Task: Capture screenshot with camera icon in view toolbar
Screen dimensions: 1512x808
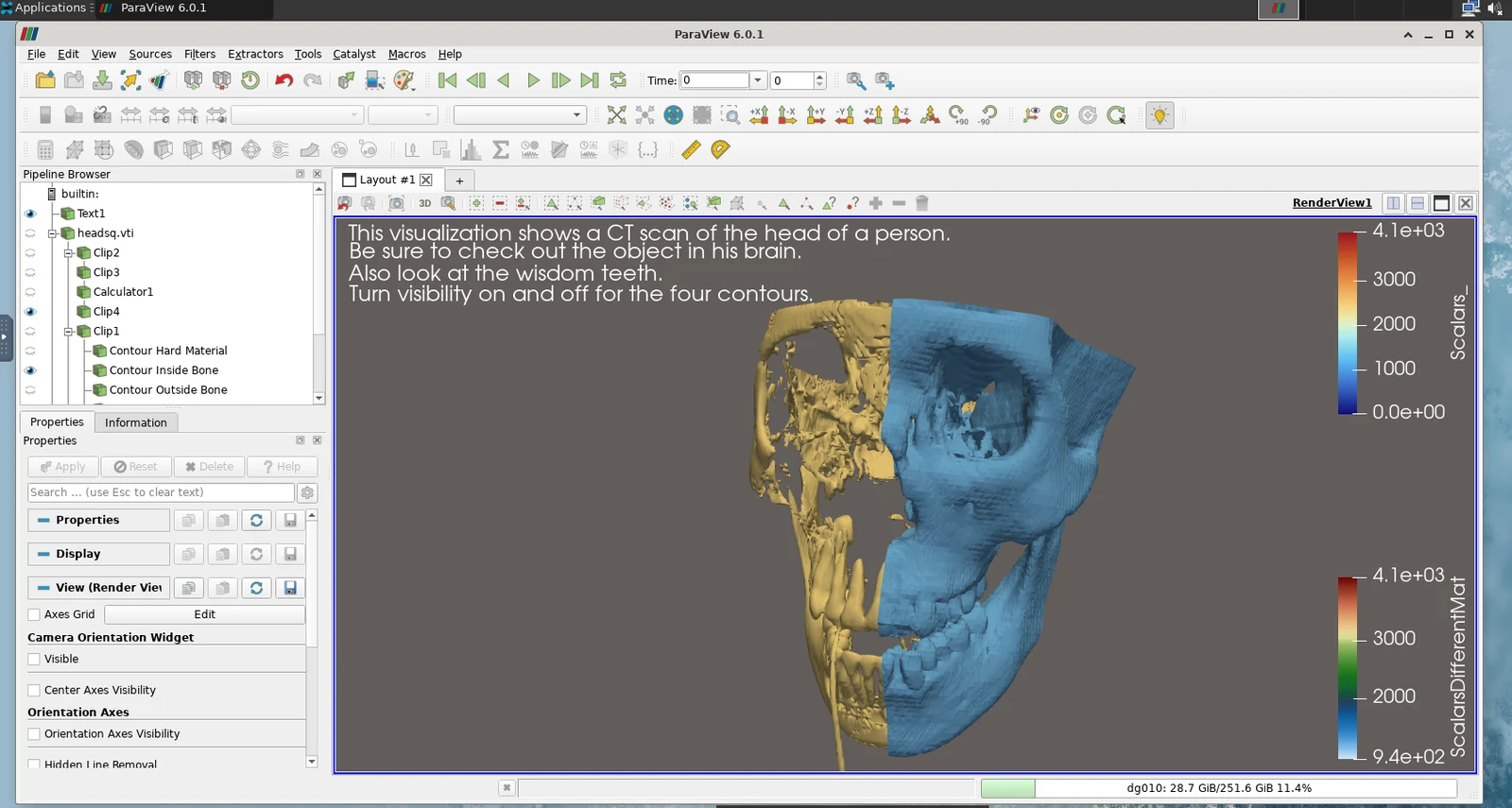Action: 397,203
